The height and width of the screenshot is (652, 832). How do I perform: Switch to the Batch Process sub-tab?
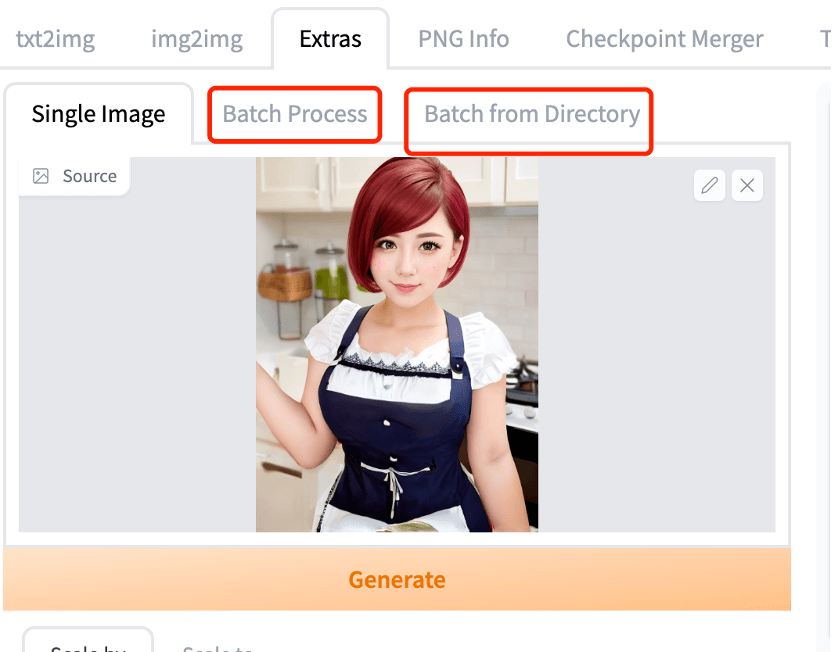[295, 114]
